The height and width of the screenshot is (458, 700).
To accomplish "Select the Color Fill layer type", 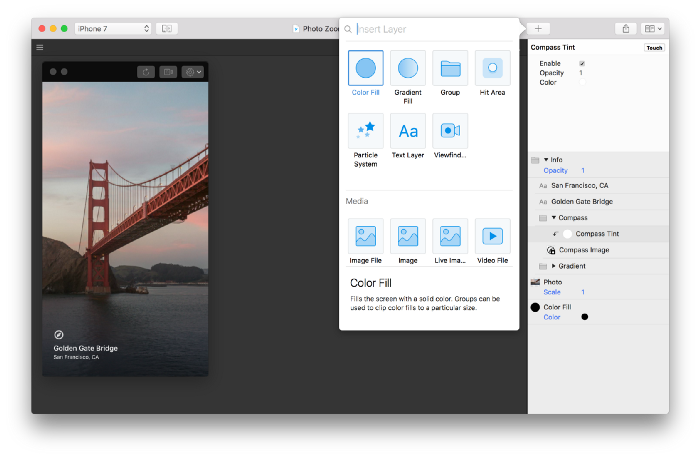I will coord(365,68).
